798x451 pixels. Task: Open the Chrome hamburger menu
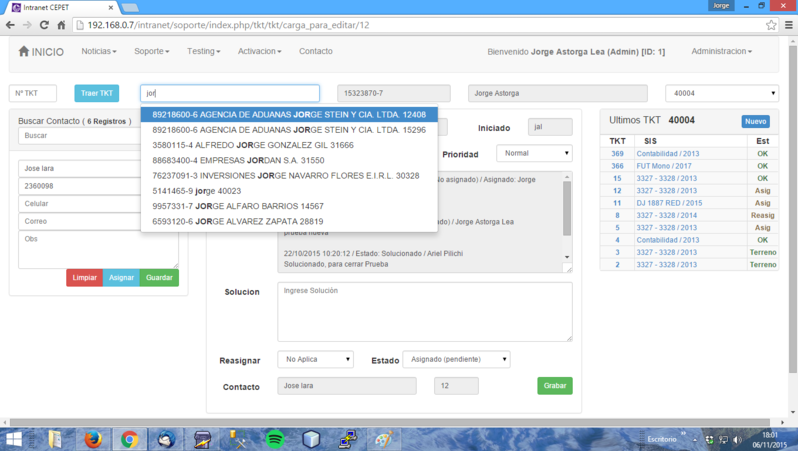point(788,25)
